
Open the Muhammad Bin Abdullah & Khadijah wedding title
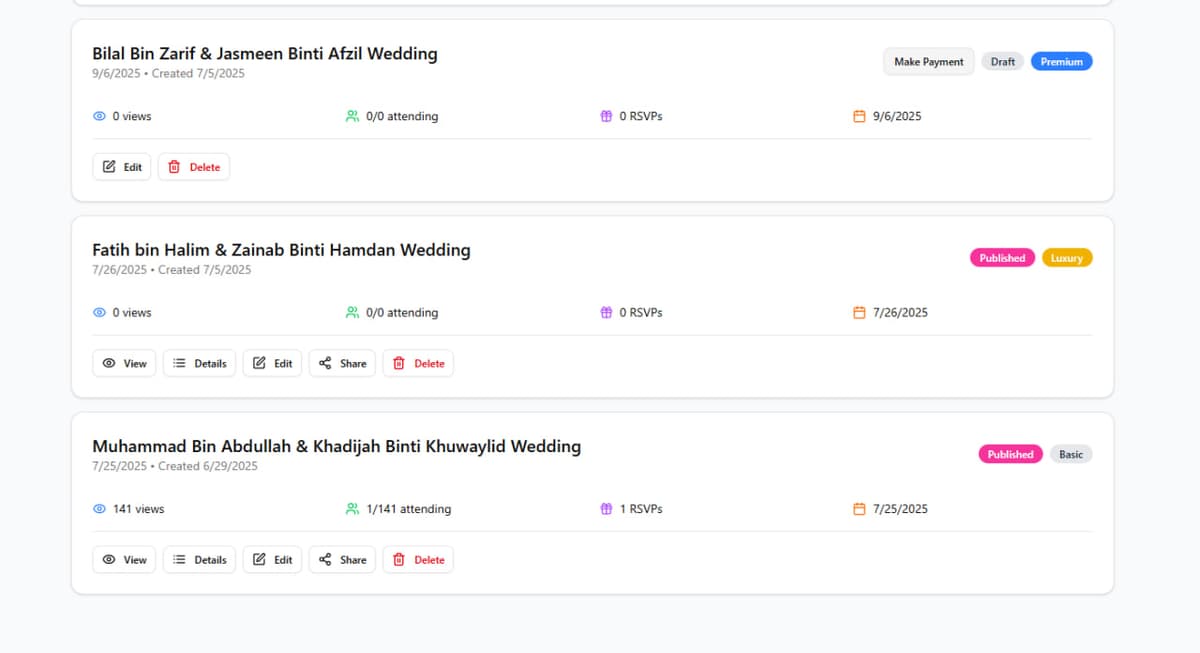336,446
